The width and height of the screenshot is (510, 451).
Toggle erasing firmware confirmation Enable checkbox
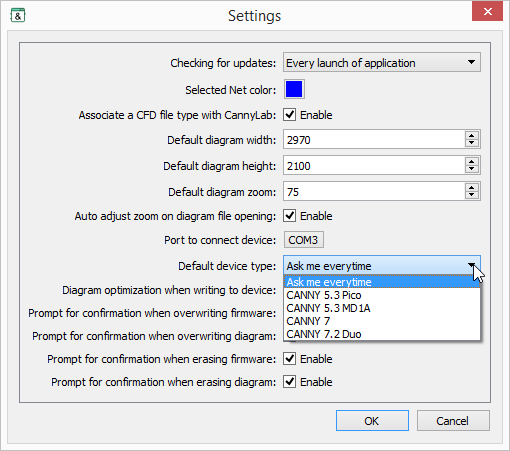[289, 359]
